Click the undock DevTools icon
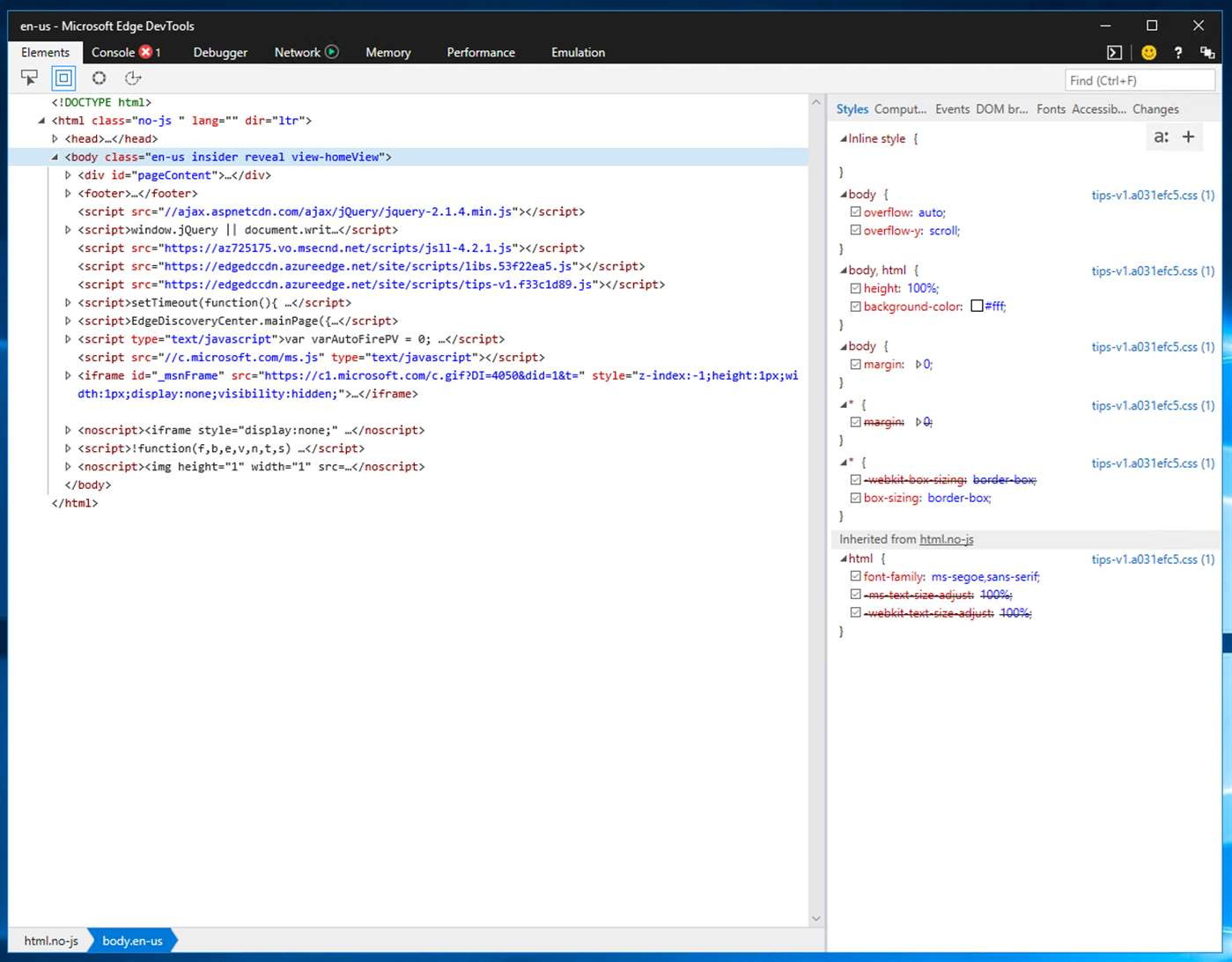This screenshot has width=1232, height=962. (x=1207, y=53)
